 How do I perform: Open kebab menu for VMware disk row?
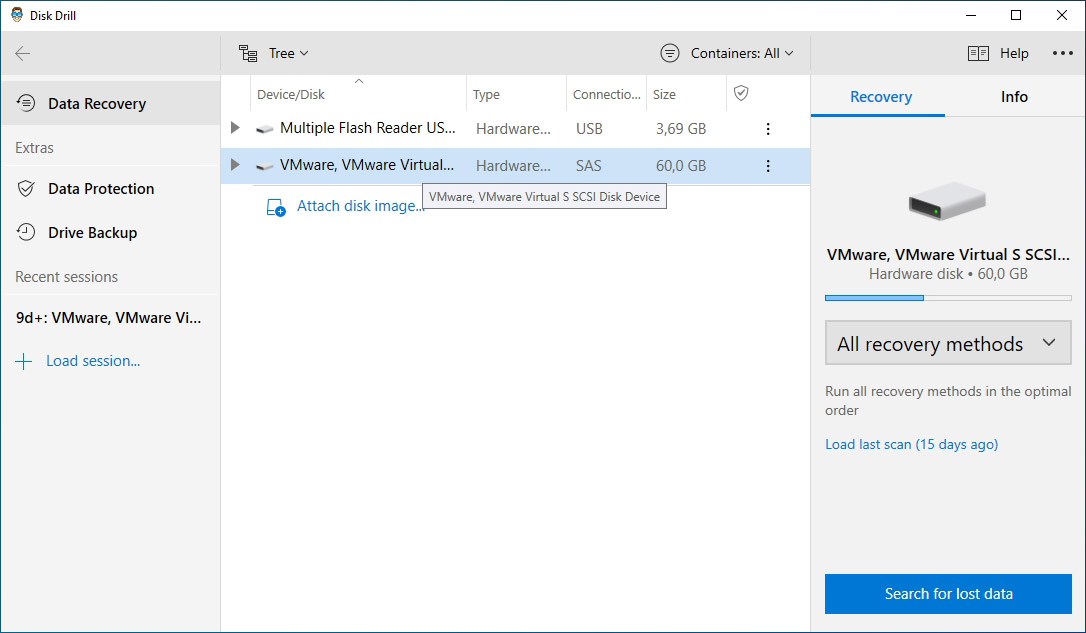[x=767, y=166]
